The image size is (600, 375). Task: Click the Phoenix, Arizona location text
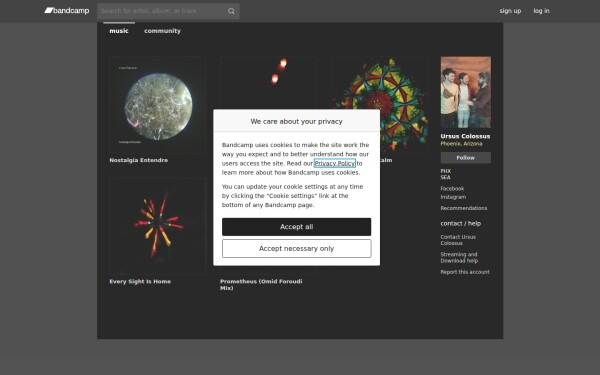click(x=461, y=143)
